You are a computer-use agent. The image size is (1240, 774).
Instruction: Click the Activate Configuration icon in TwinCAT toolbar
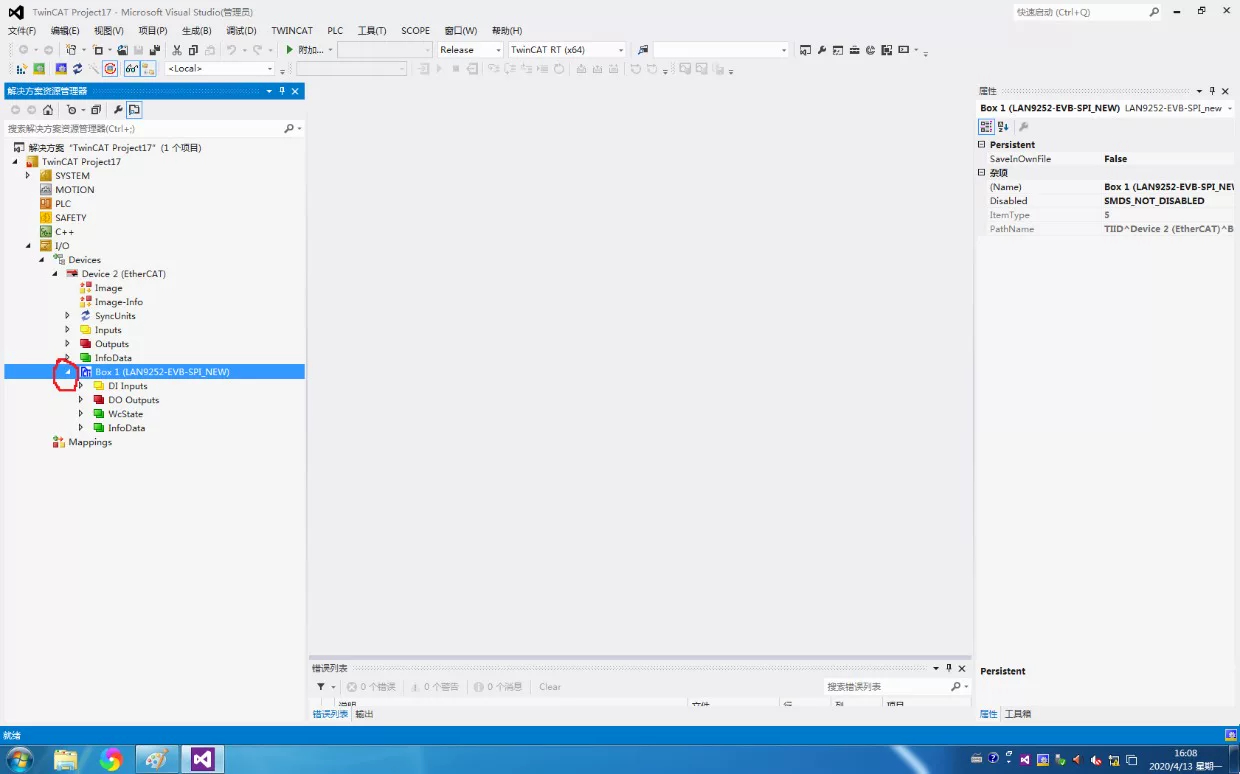click(22, 69)
